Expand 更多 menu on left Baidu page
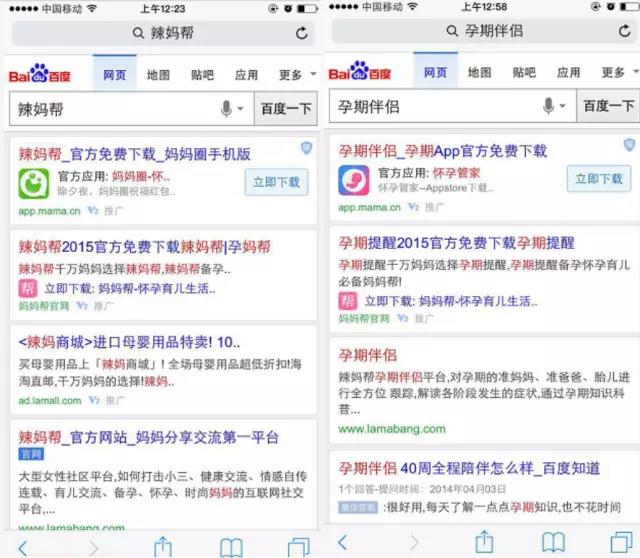 (297, 75)
